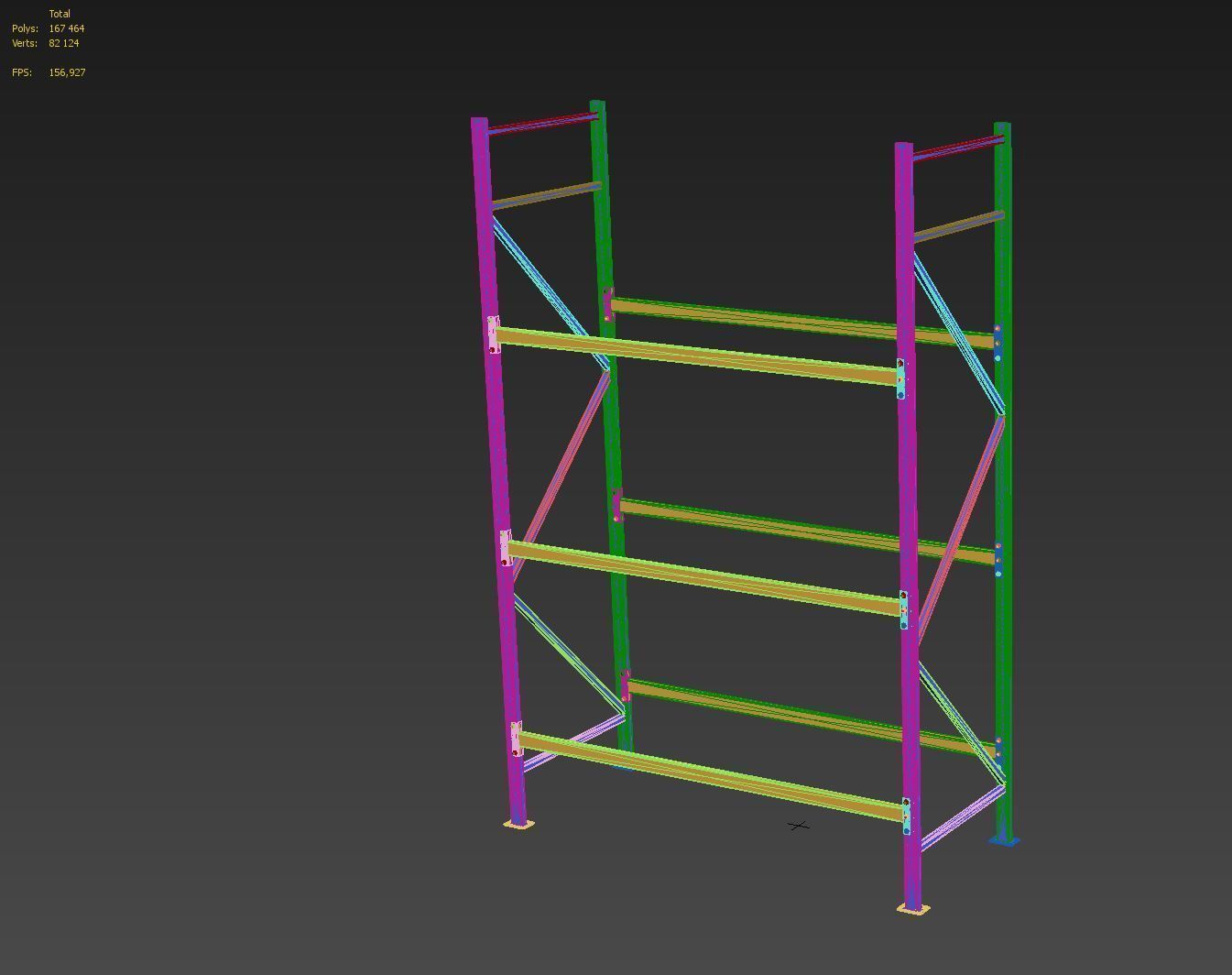The height and width of the screenshot is (975, 1232).
Task: Select the top front yellow-green beam
Action: tap(696, 356)
